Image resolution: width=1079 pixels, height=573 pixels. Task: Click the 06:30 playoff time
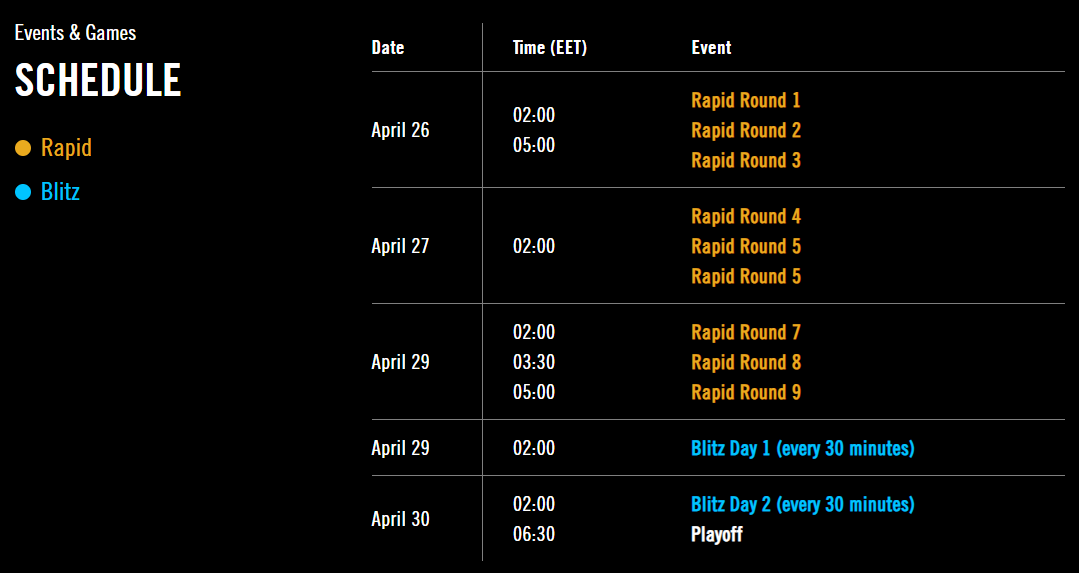[x=533, y=534]
